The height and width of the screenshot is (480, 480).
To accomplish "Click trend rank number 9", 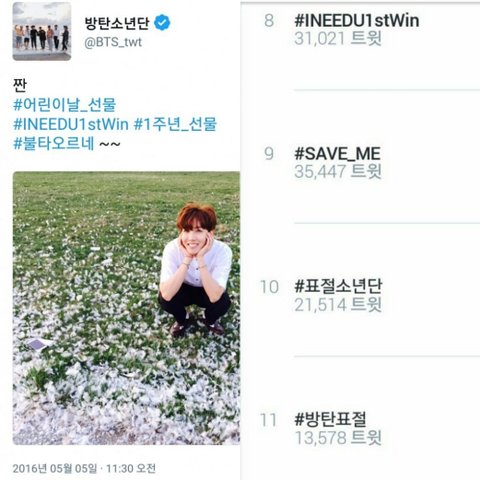I will (x=269, y=154).
